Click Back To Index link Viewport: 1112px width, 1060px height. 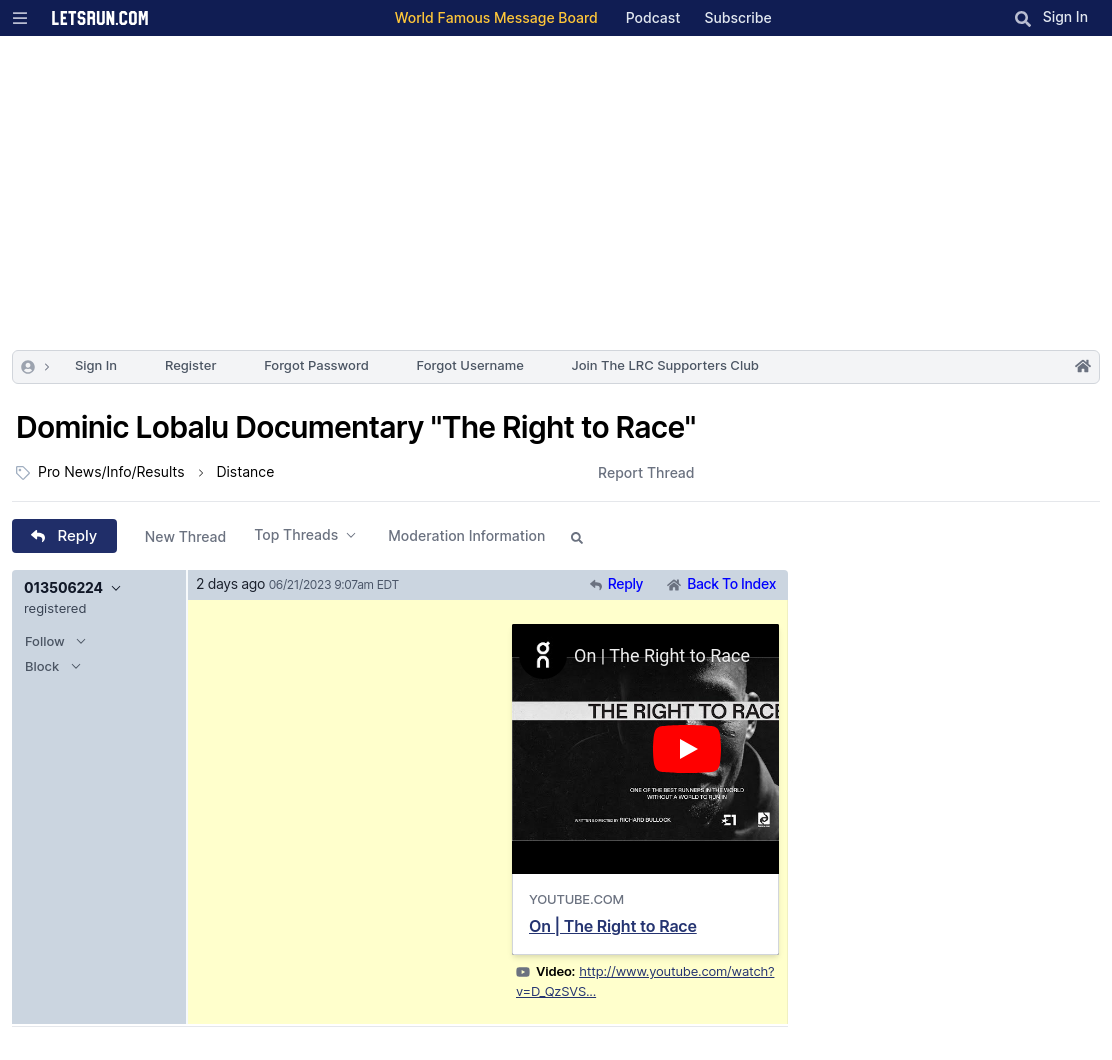pyautogui.click(x=731, y=584)
